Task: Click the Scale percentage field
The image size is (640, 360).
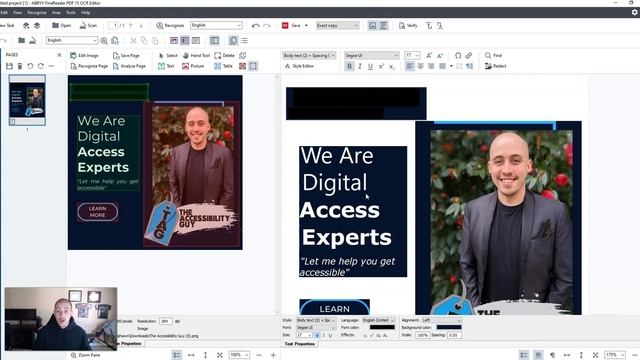Action: (x=422, y=335)
